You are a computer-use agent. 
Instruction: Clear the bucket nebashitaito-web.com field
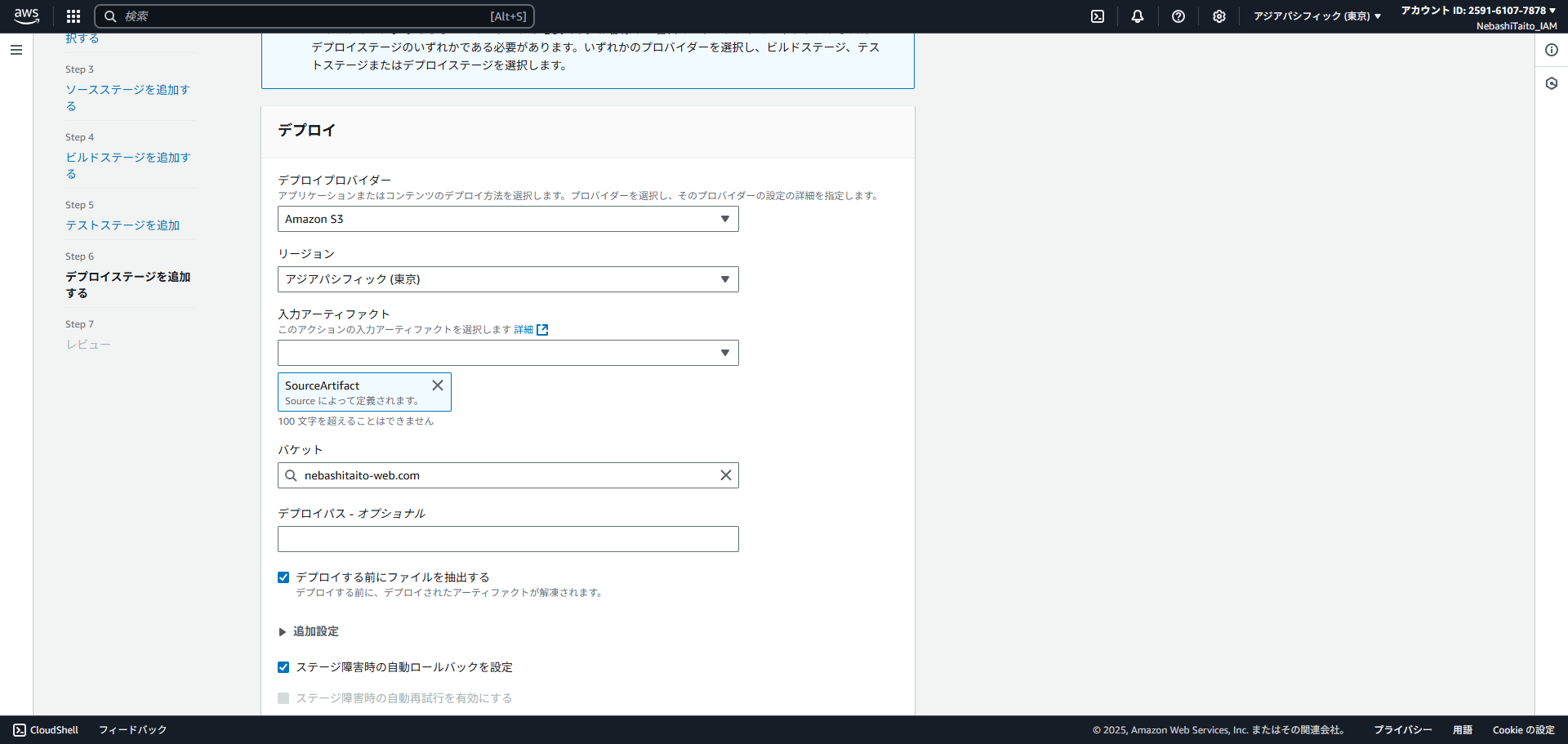(x=725, y=475)
